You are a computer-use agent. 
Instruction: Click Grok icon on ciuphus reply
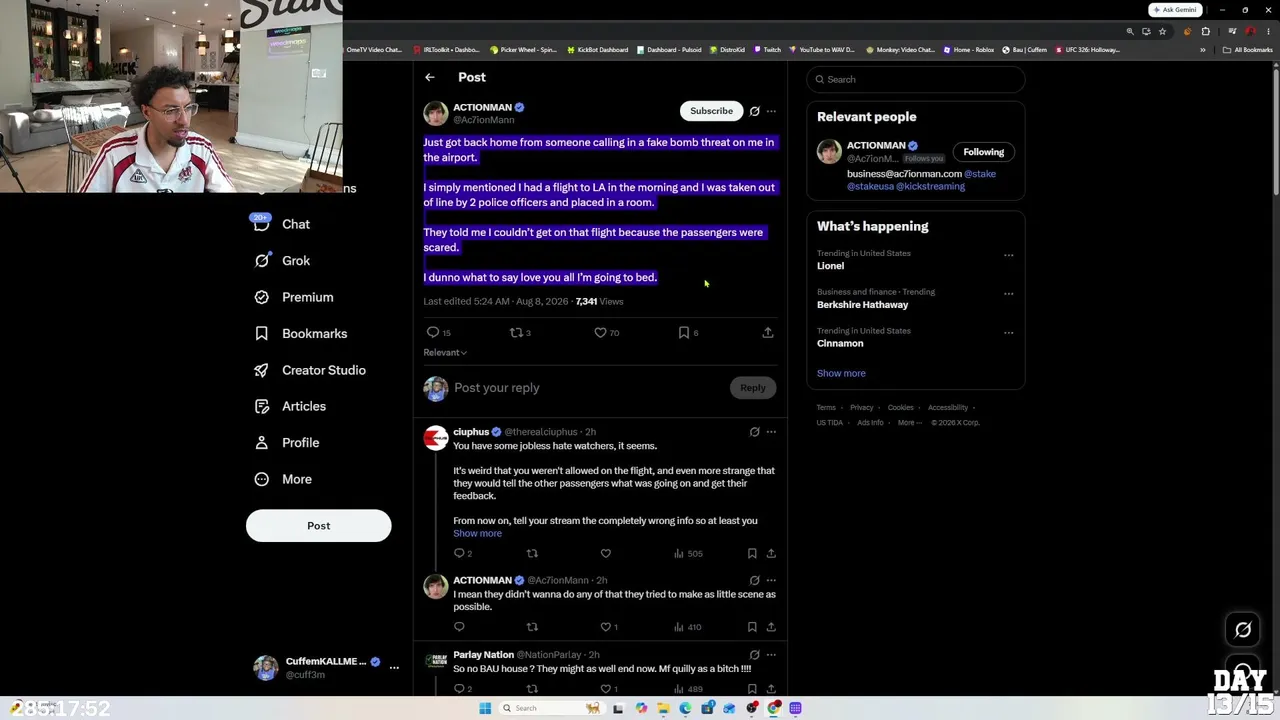pos(755,432)
